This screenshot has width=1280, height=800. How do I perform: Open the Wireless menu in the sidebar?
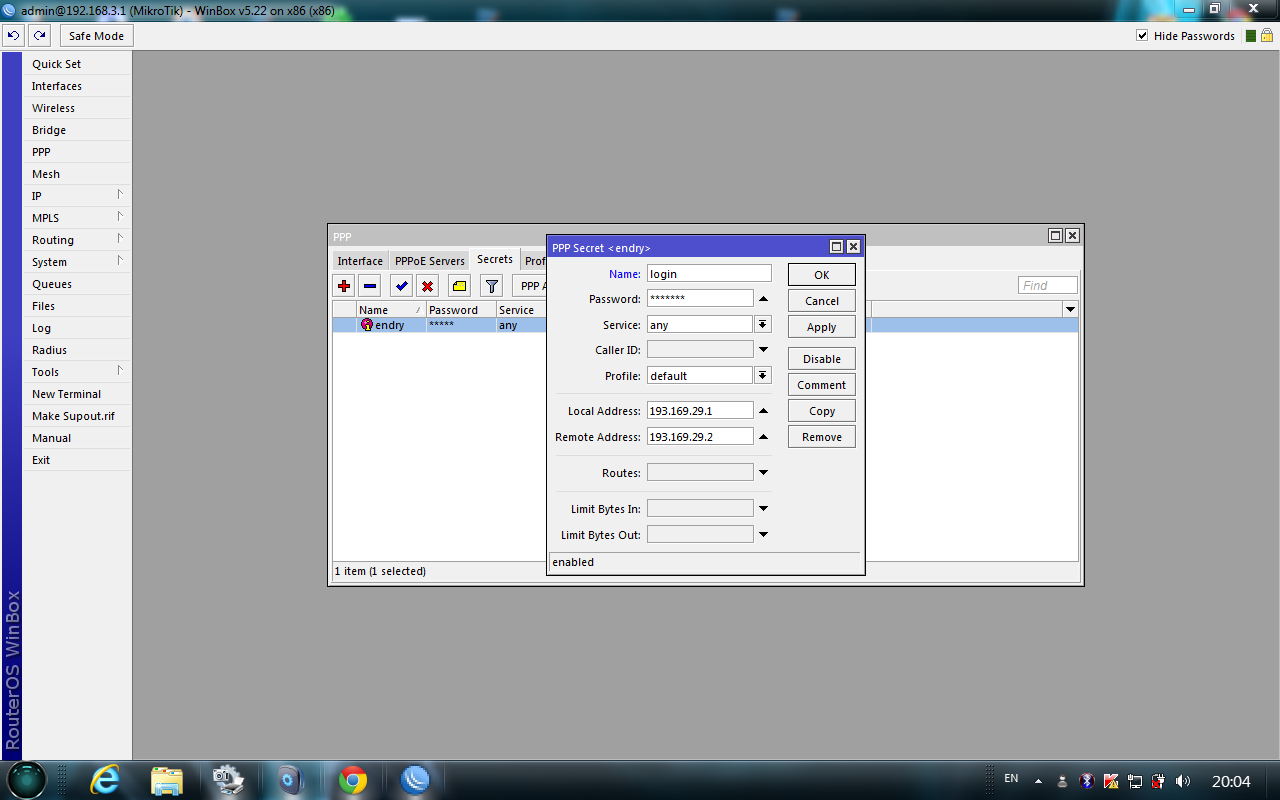53,108
